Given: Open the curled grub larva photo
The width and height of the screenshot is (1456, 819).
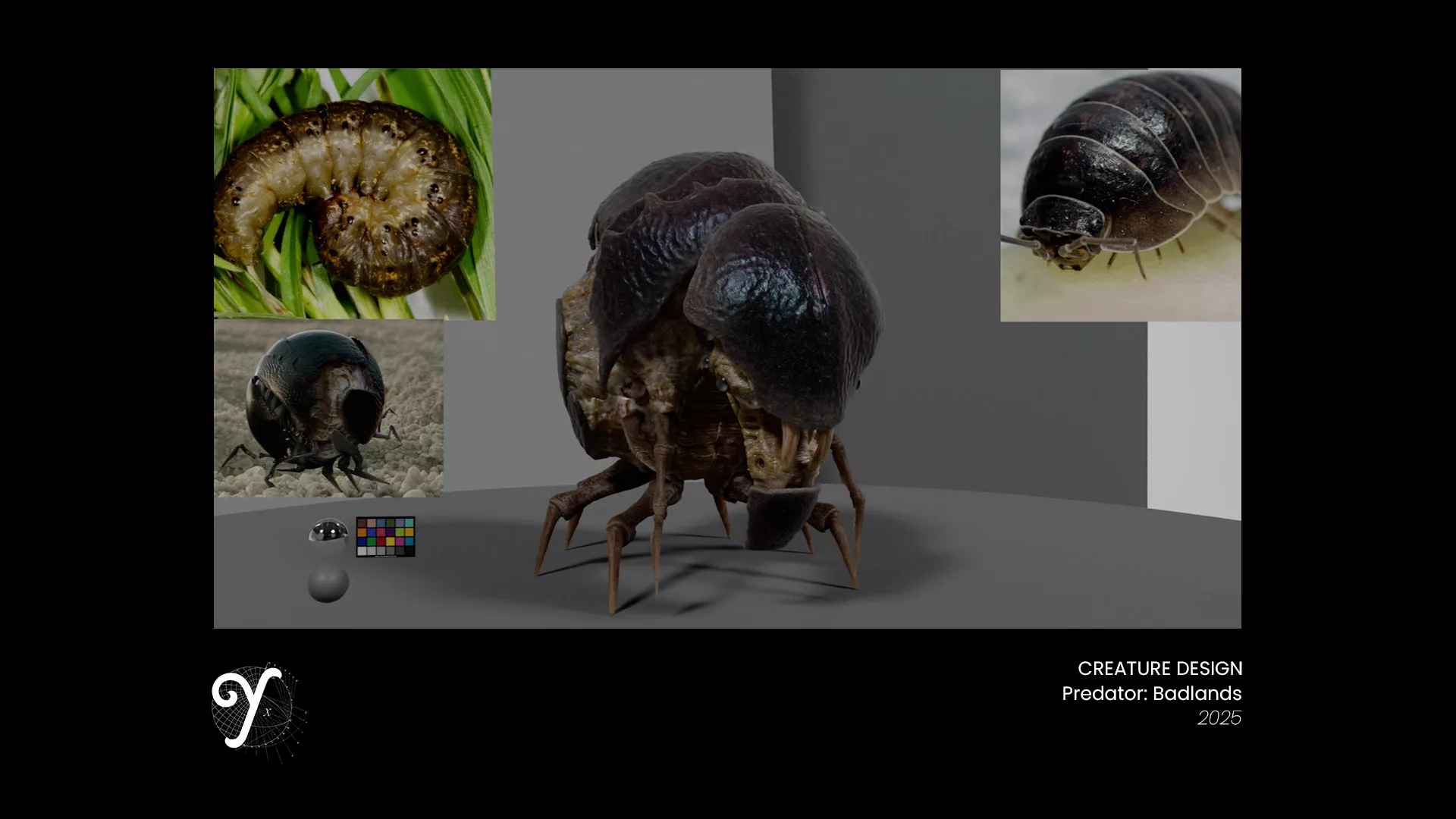Looking at the screenshot, I should click(353, 193).
